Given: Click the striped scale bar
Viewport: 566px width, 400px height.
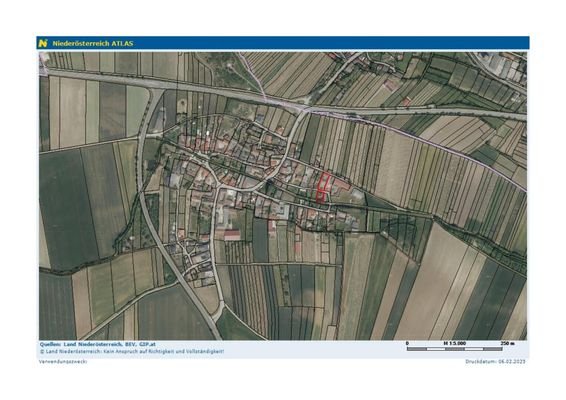Looking at the screenshot, I should [x=454, y=349].
